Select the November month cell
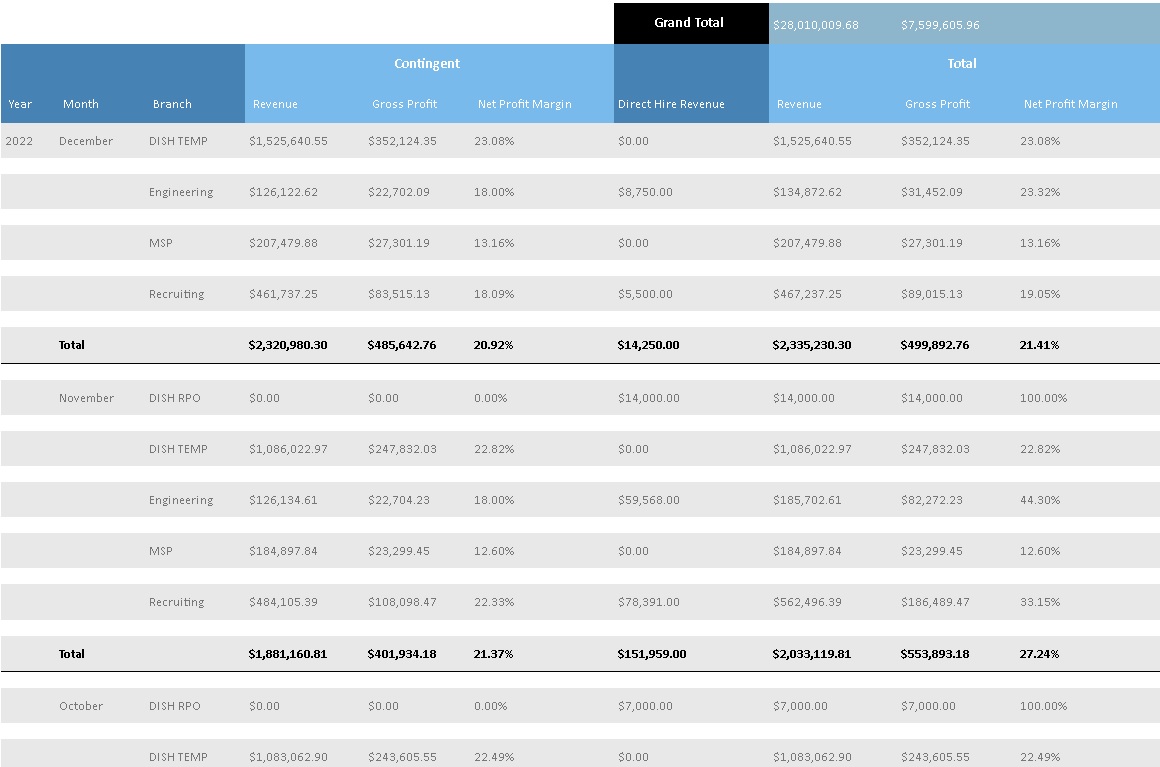Image resolution: width=1160 pixels, height=767 pixels. coord(87,398)
